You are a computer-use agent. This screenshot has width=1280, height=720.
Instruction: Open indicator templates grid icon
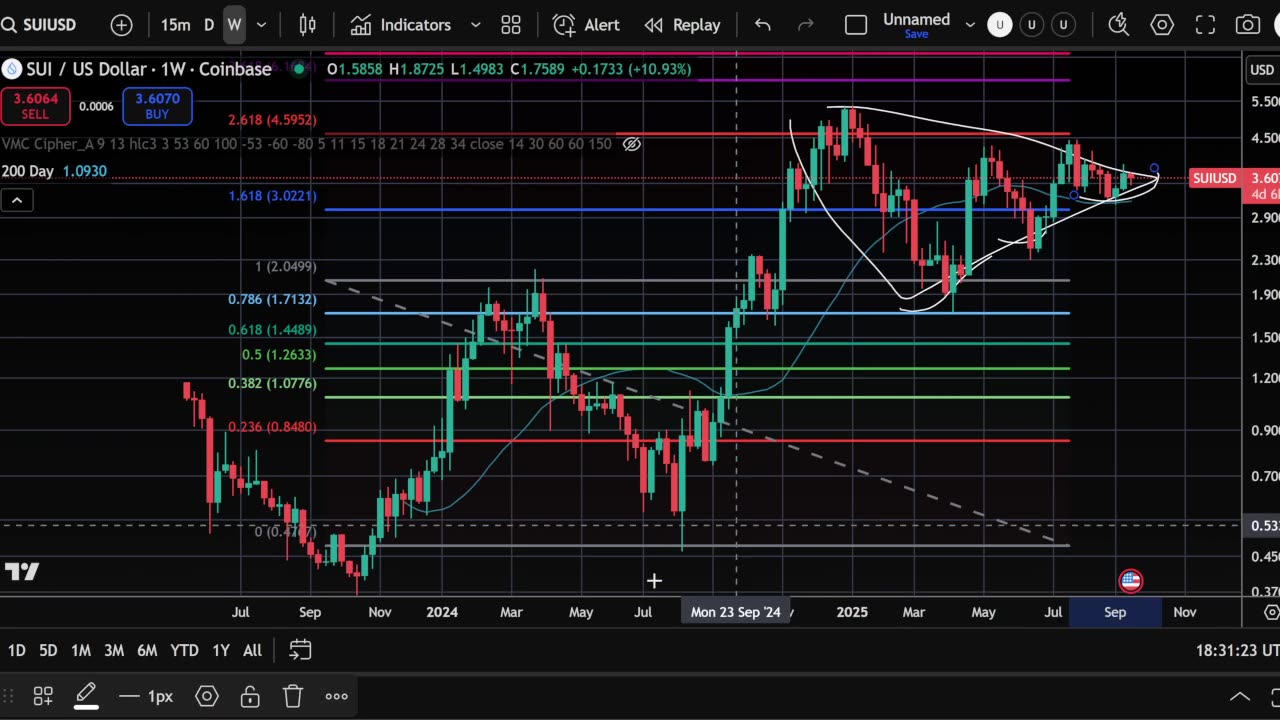511,25
